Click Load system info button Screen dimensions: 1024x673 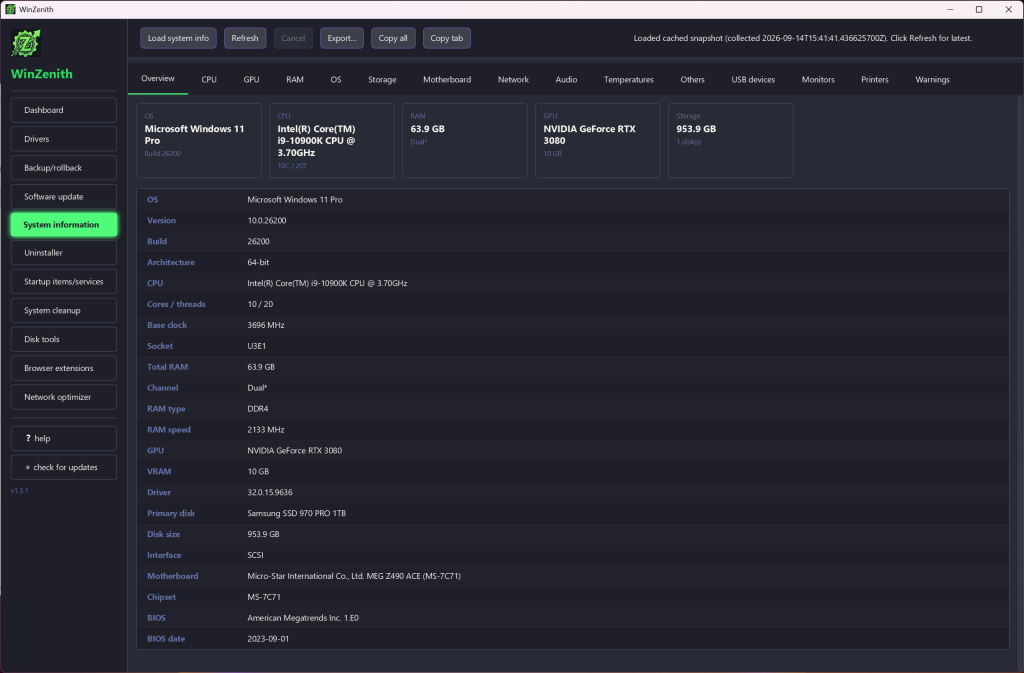(178, 38)
